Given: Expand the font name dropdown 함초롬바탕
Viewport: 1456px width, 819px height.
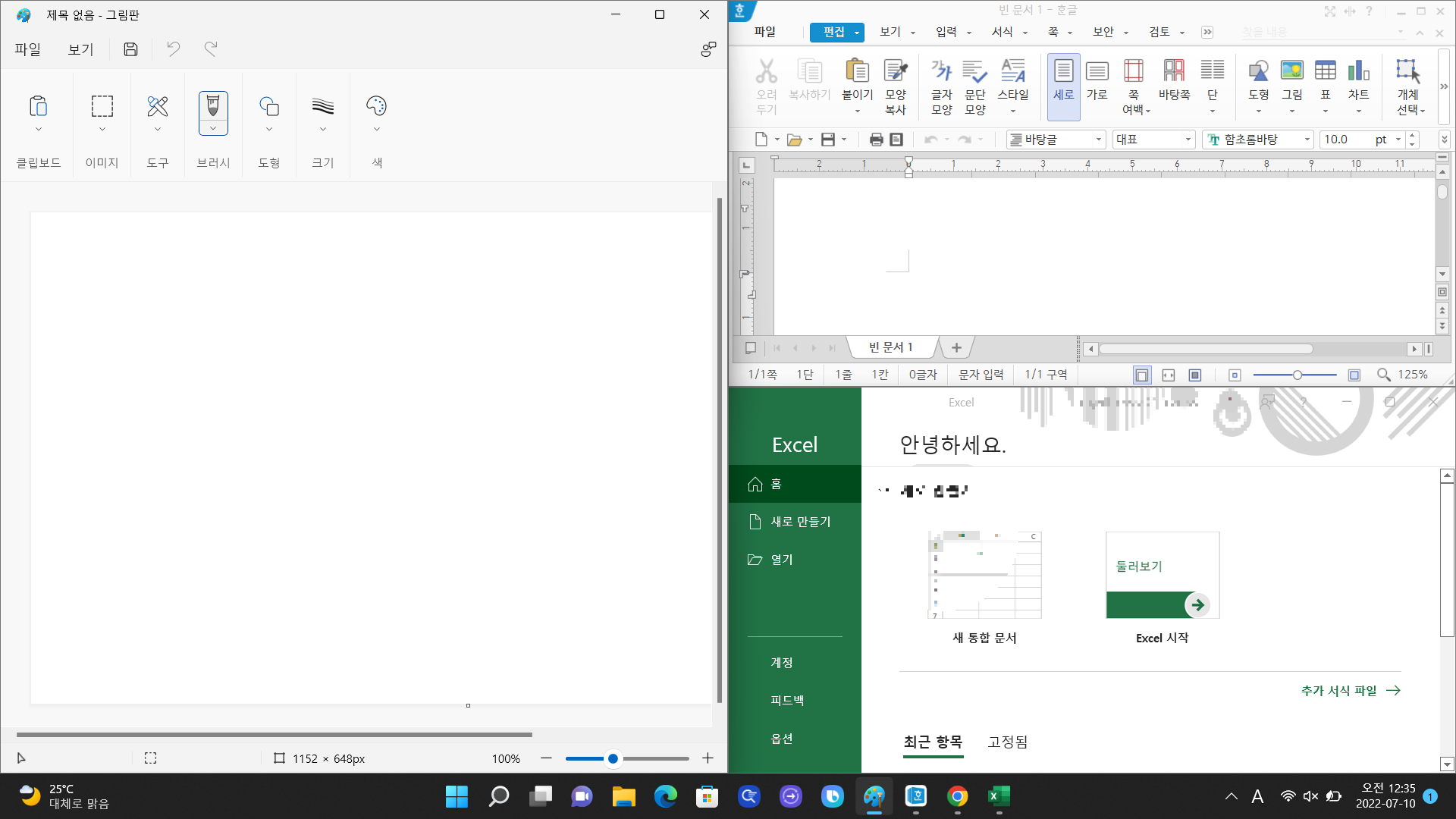Looking at the screenshot, I should pos(1307,140).
